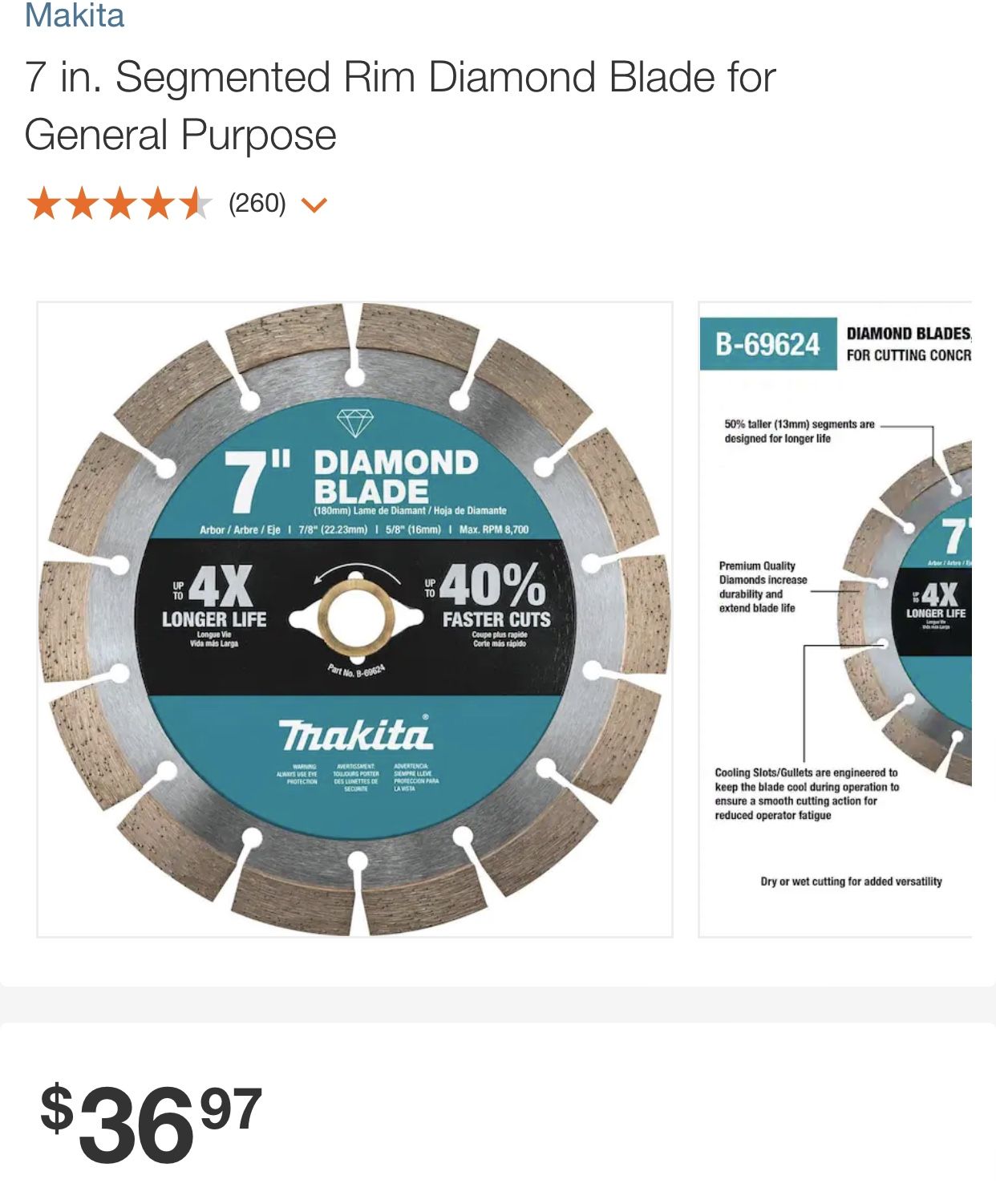Expand the orange ratings chevron

[314, 205]
